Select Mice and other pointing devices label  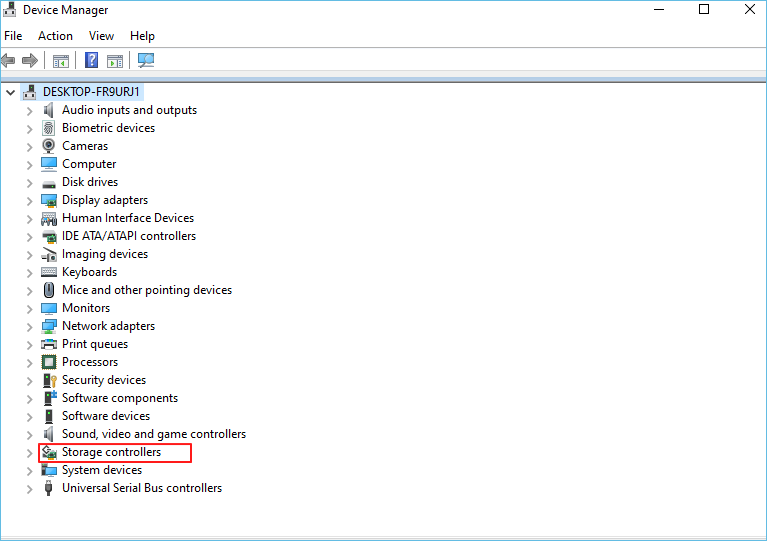[x=147, y=290]
